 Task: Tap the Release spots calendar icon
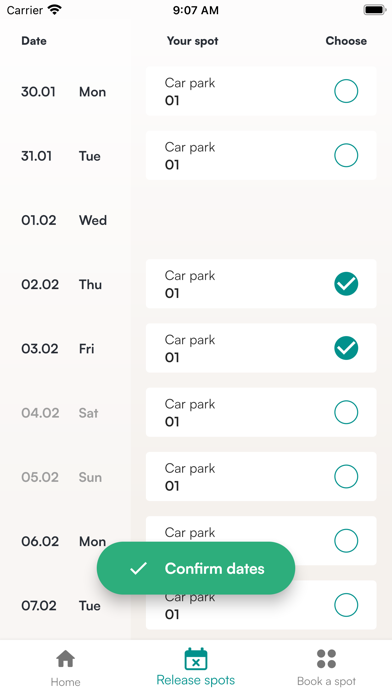click(x=196, y=659)
